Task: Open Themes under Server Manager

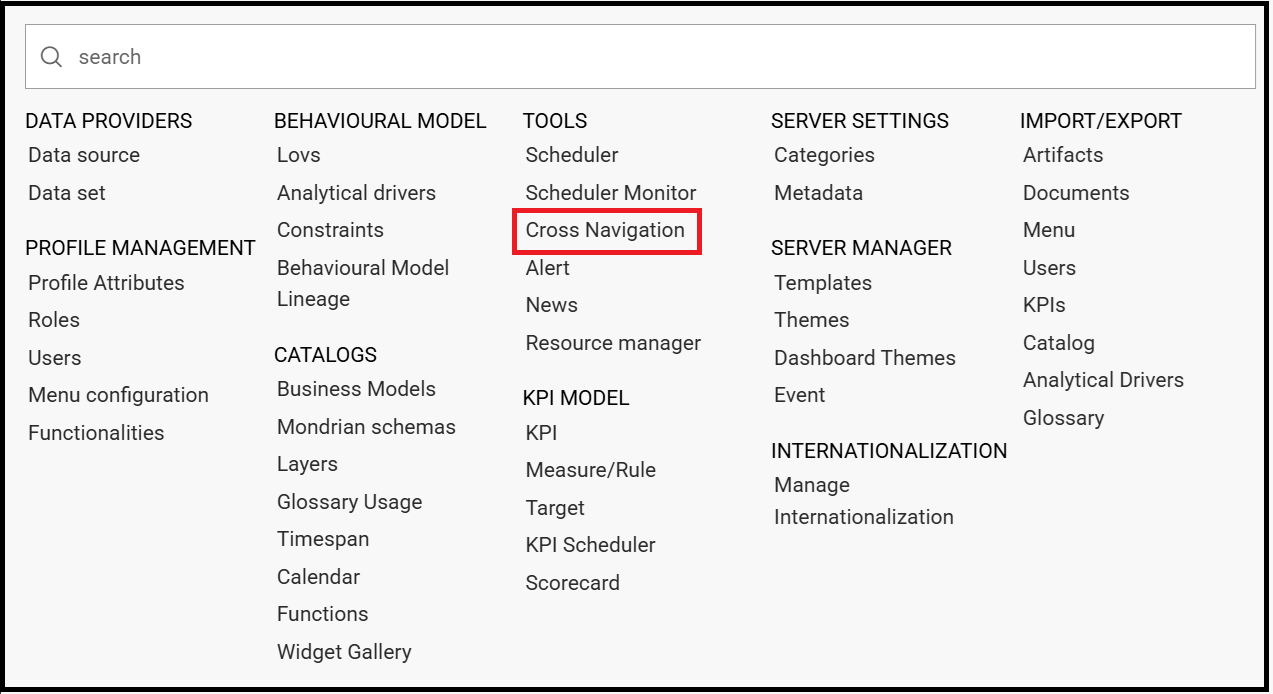Action: click(812, 320)
